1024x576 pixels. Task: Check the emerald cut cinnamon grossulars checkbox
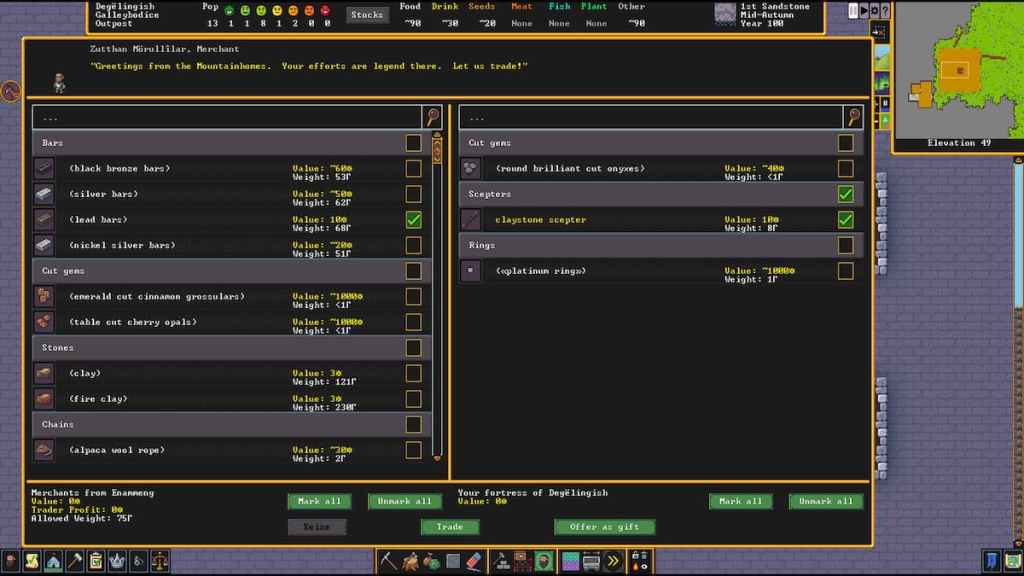click(413, 296)
